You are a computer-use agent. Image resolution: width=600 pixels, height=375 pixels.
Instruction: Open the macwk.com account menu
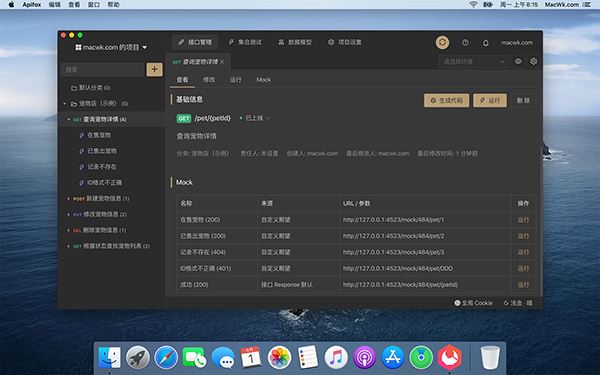[x=517, y=42]
